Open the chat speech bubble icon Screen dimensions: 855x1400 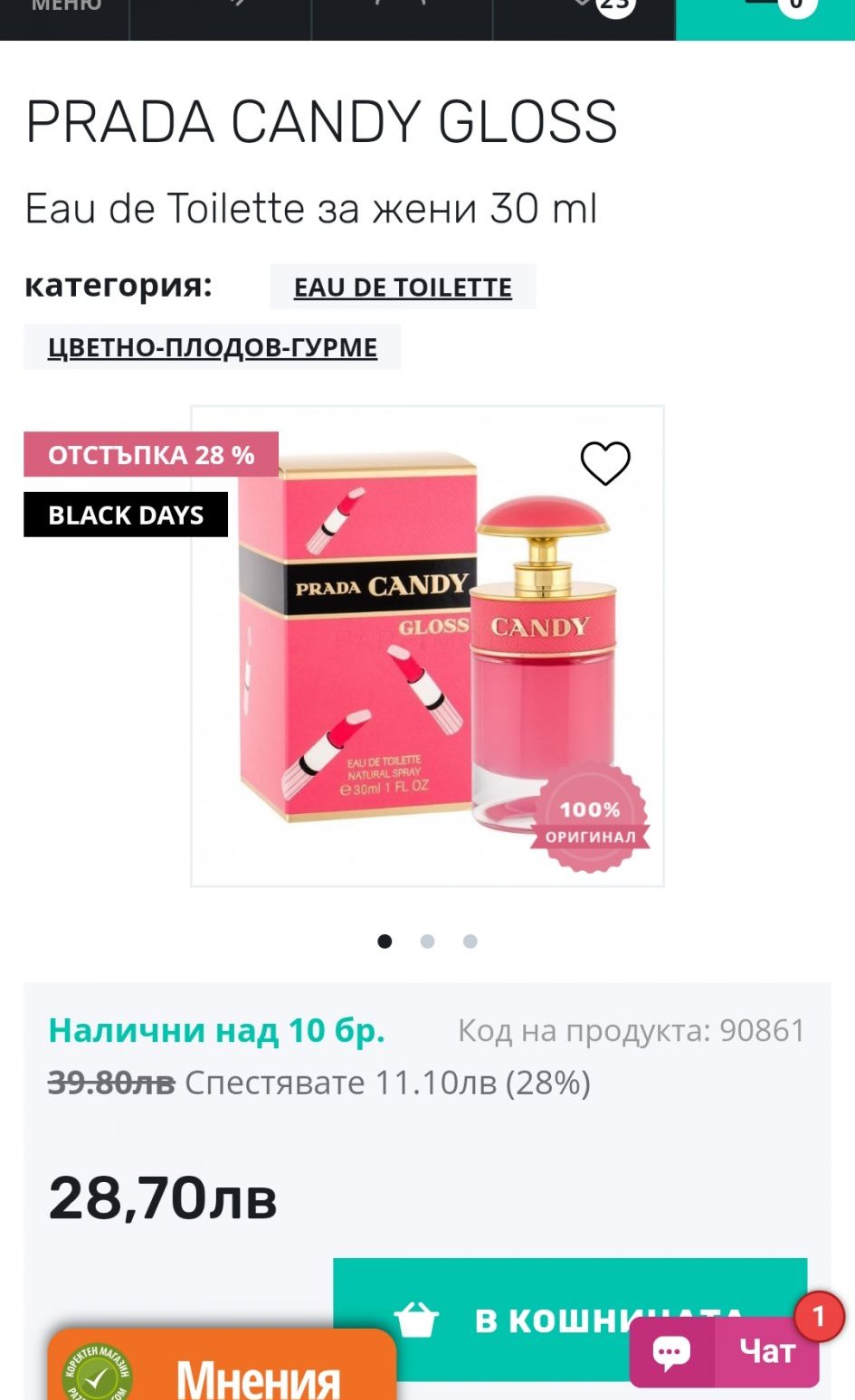pyautogui.click(x=671, y=1351)
